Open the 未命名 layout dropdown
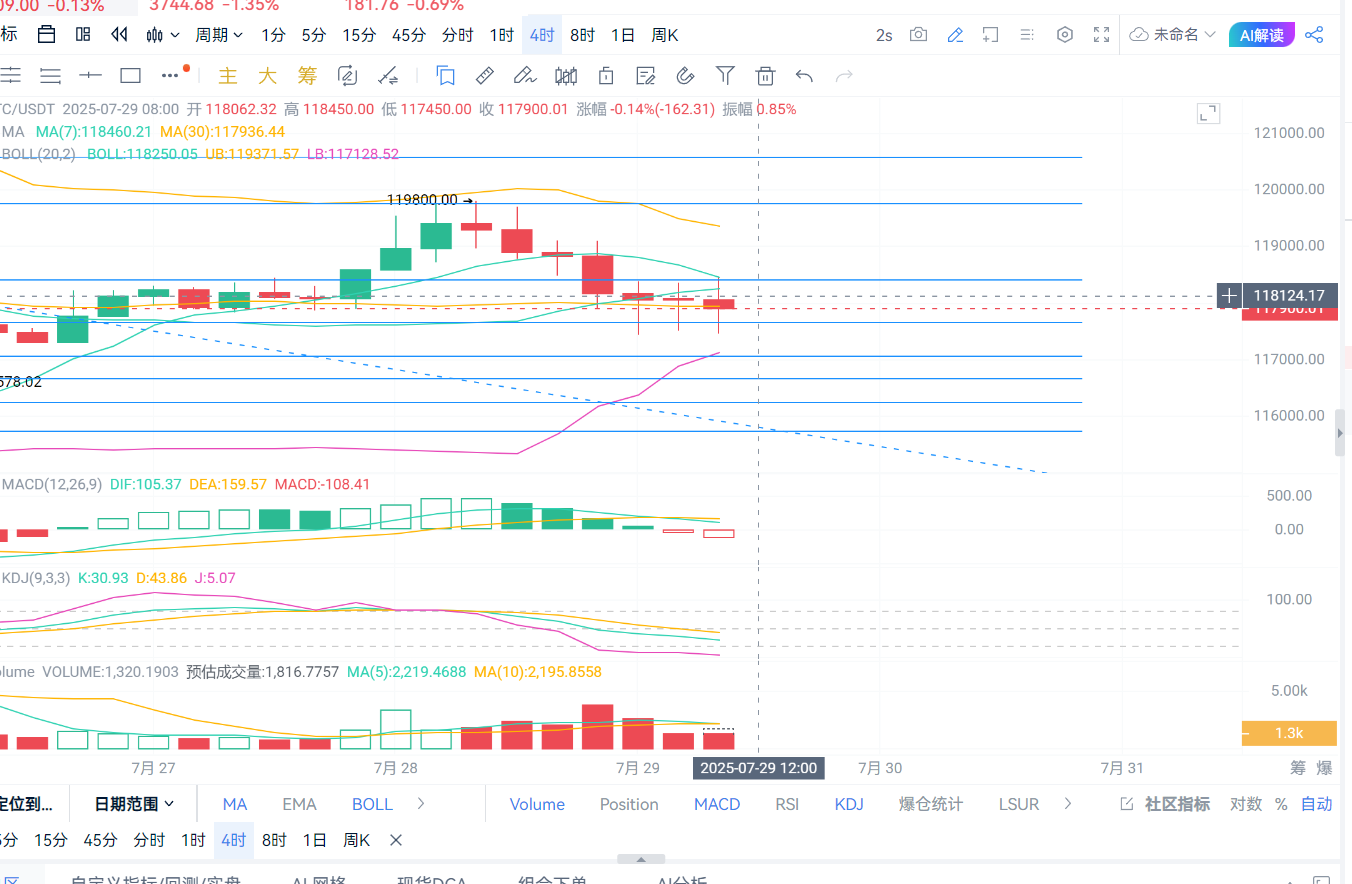The width and height of the screenshot is (1352, 884). coord(1173,35)
